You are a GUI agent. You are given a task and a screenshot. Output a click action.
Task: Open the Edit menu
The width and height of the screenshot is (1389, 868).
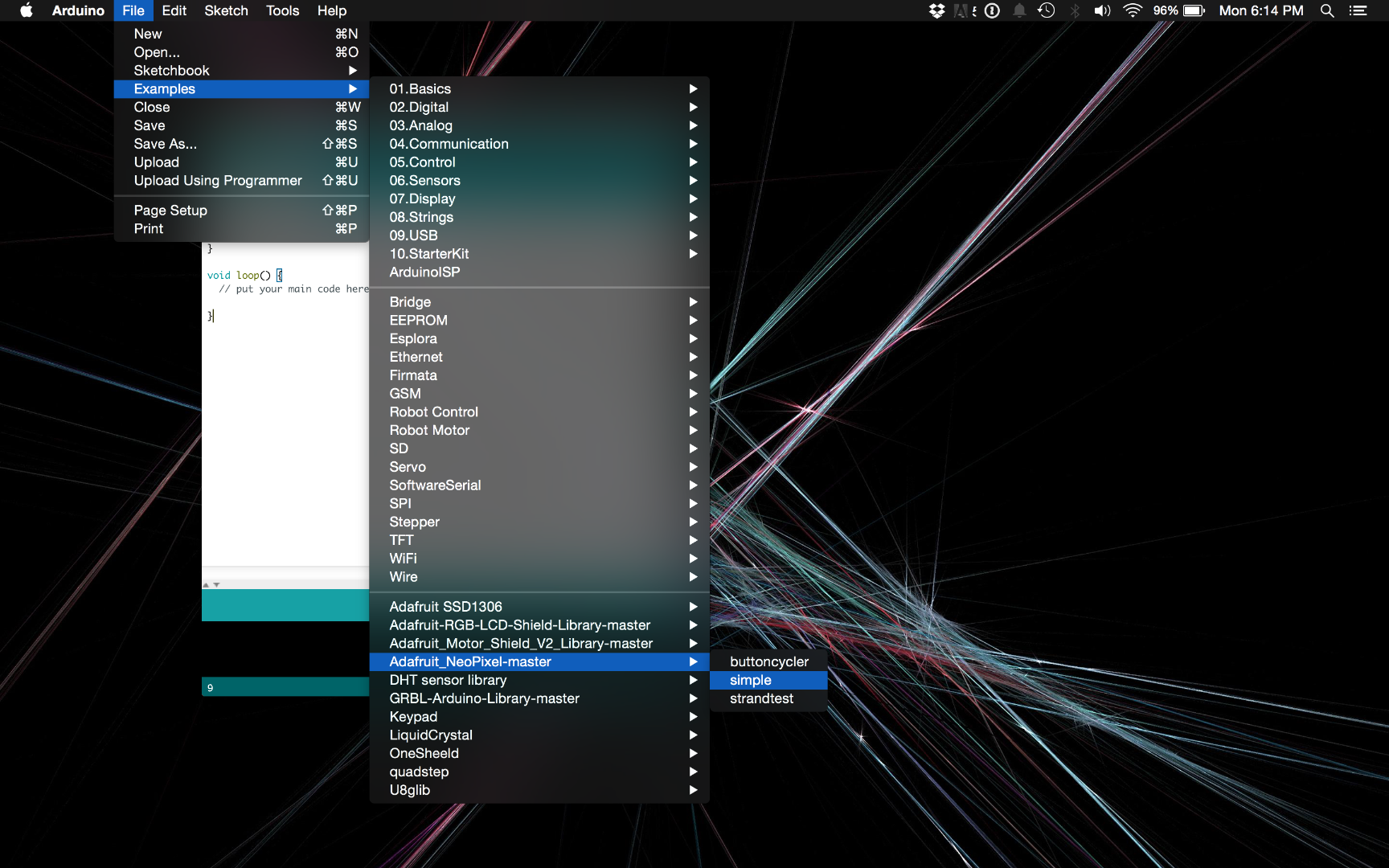tap(174, 10)
